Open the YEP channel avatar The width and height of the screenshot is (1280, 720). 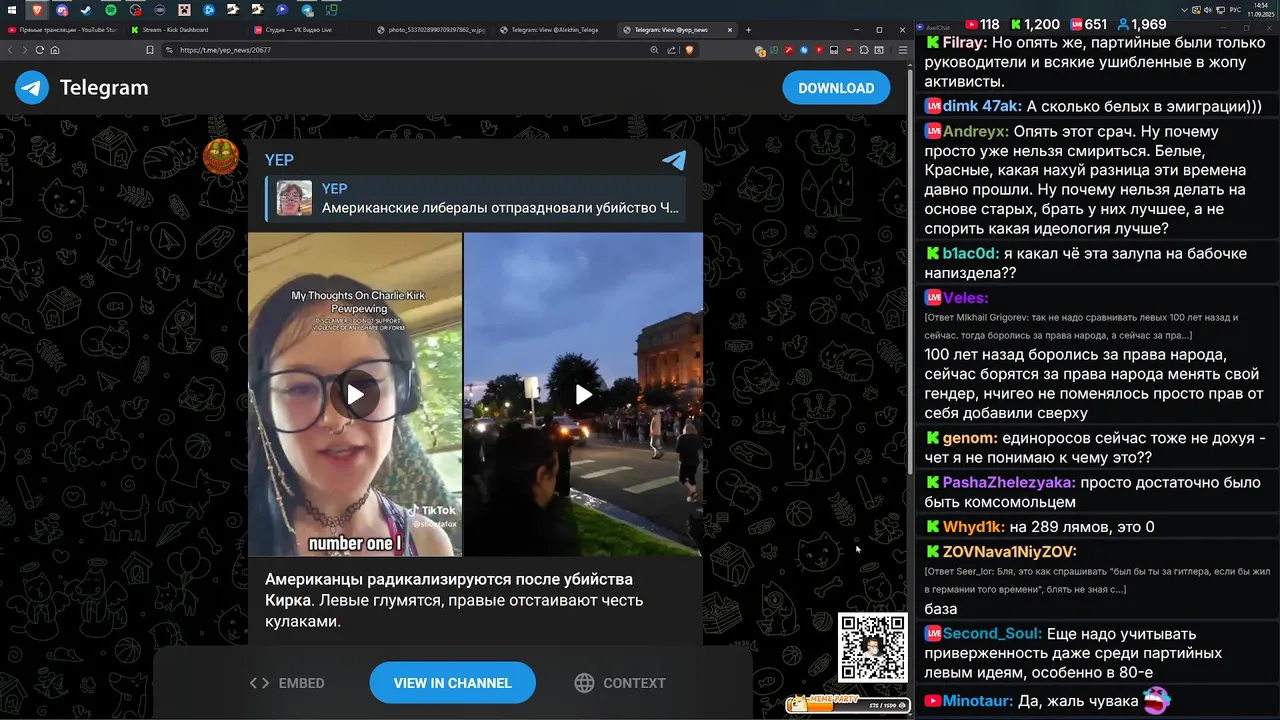tap(221, 157)
